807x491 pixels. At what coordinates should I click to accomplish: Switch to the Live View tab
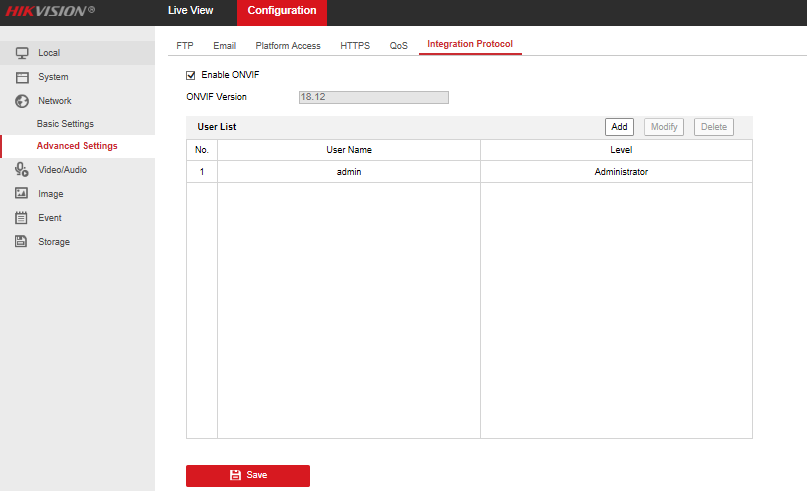click(190, 11)
